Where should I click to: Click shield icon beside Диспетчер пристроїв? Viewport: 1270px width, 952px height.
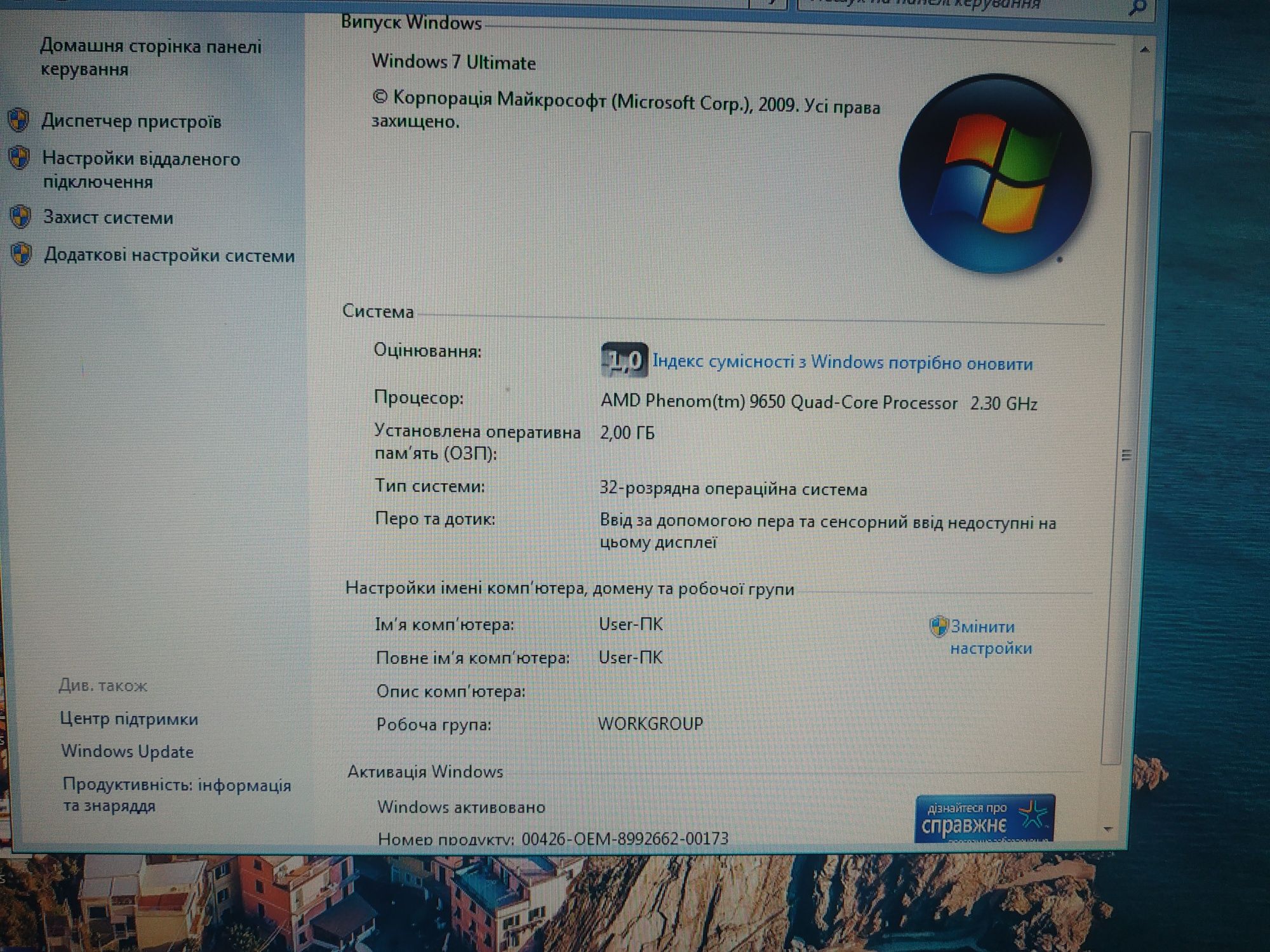[x=19, y=120]
